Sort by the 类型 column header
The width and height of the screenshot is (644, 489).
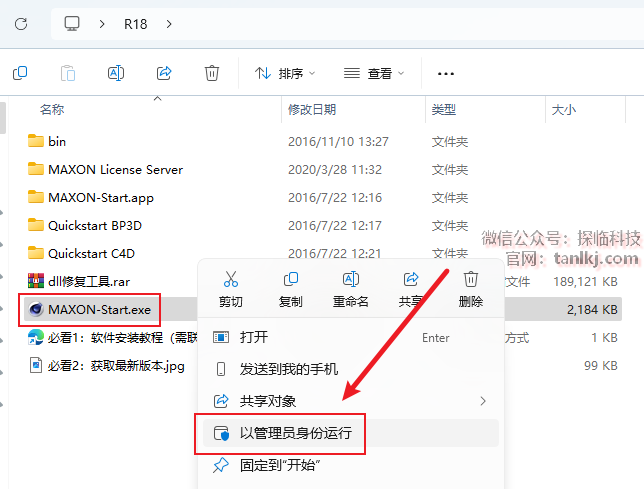tap(444, 110)
